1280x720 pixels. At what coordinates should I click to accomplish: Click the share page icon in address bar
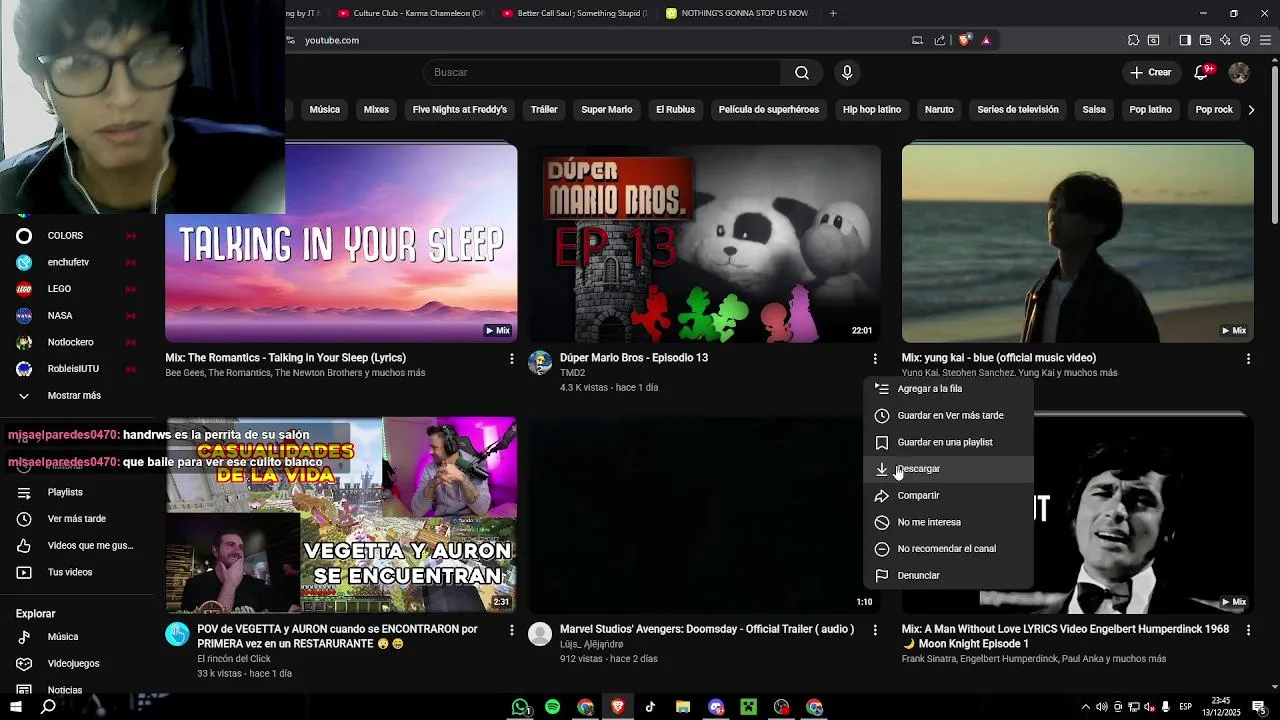pos(940,40)
